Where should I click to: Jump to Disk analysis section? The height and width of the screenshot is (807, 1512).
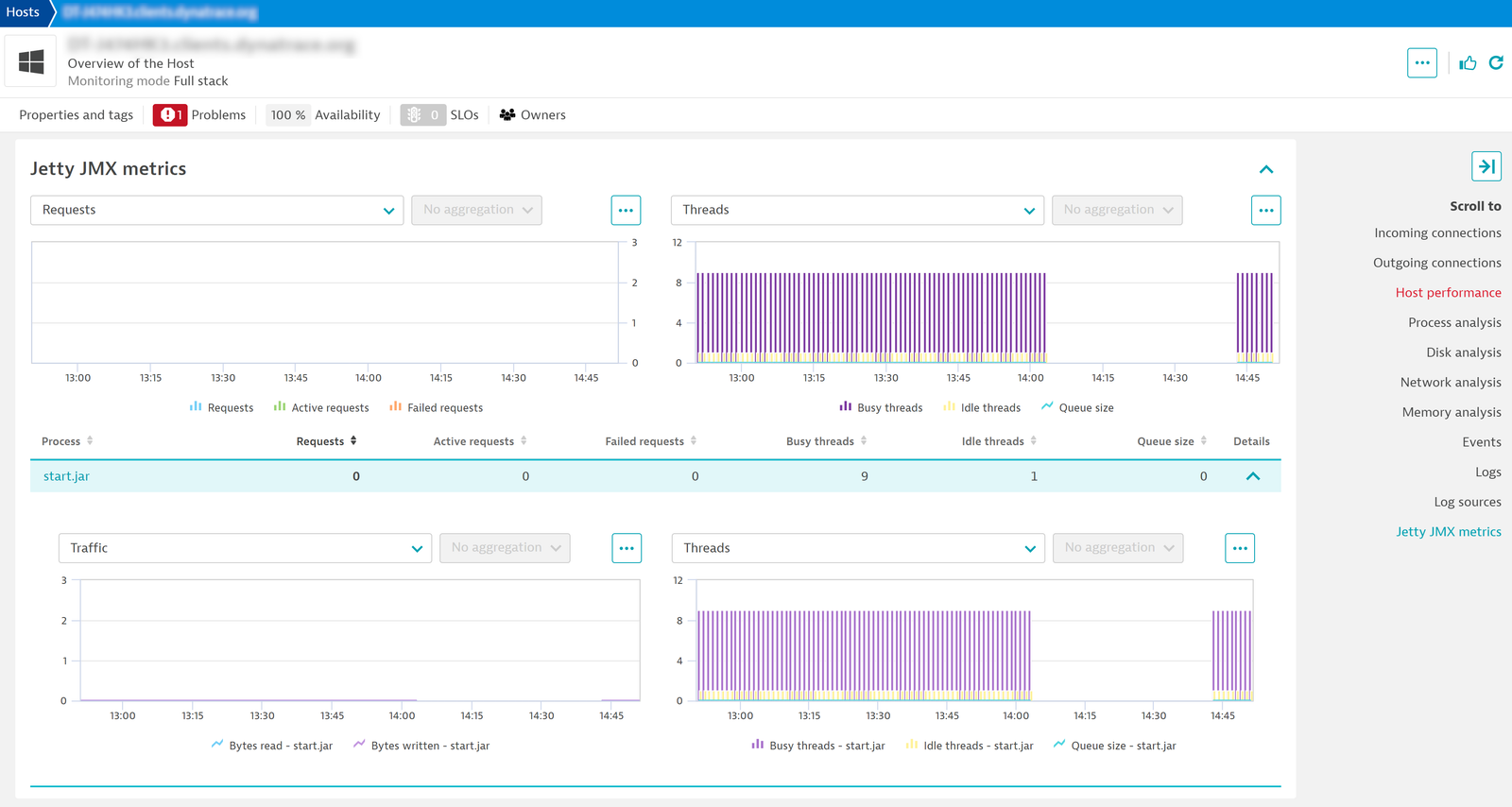point(1463,352)
